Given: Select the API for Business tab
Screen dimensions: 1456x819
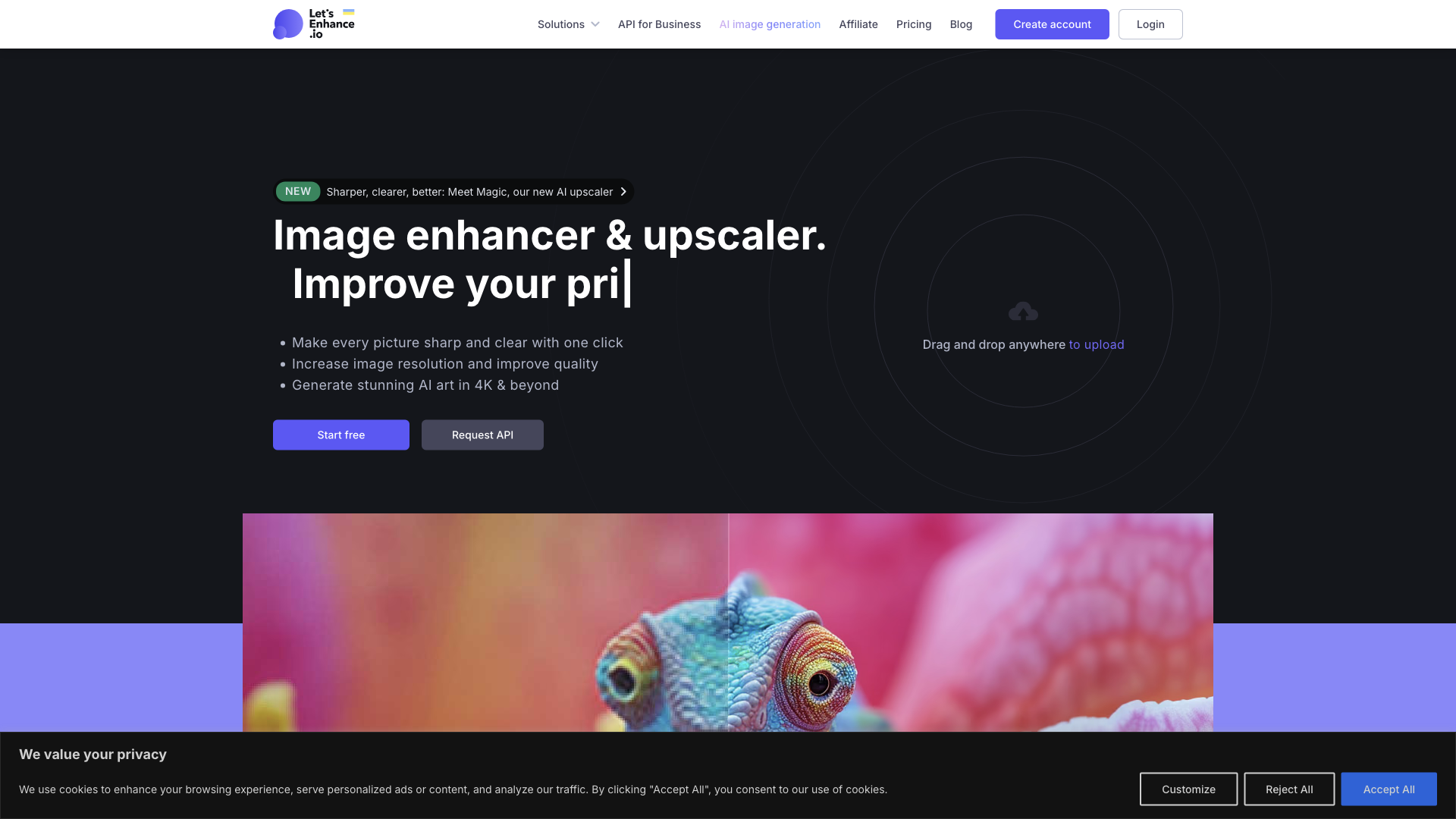Looking at the screenshot, I should click(659, 24).
